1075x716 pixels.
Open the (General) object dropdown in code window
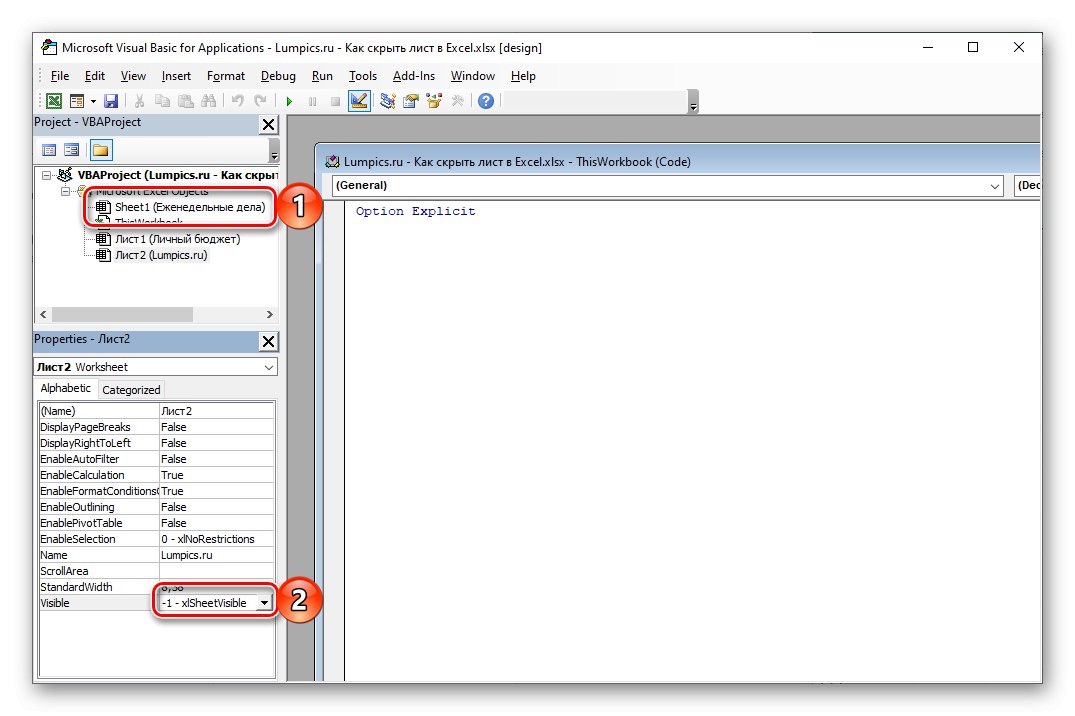(995, 186)
